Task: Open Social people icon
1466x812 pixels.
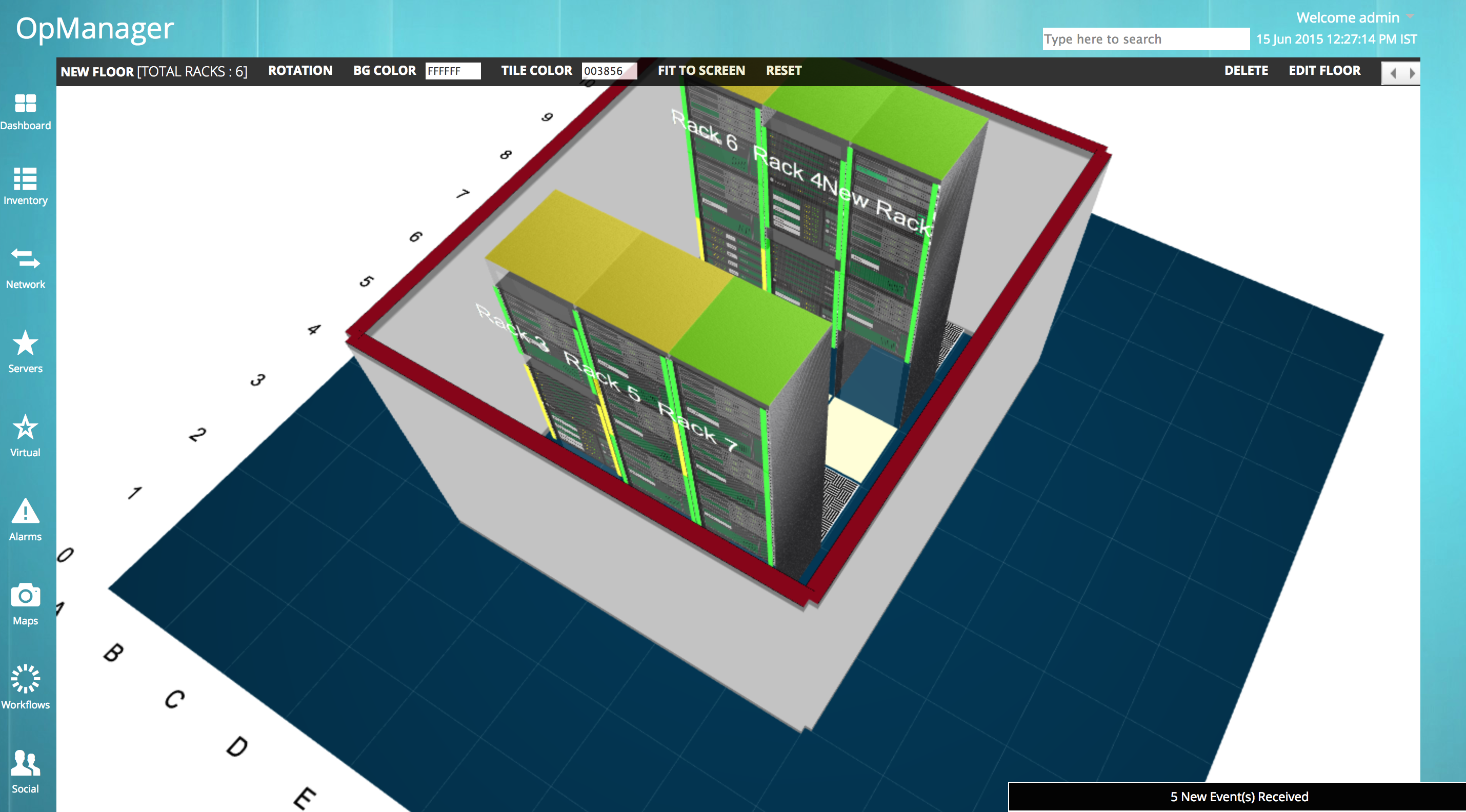Action: (25, 763)
